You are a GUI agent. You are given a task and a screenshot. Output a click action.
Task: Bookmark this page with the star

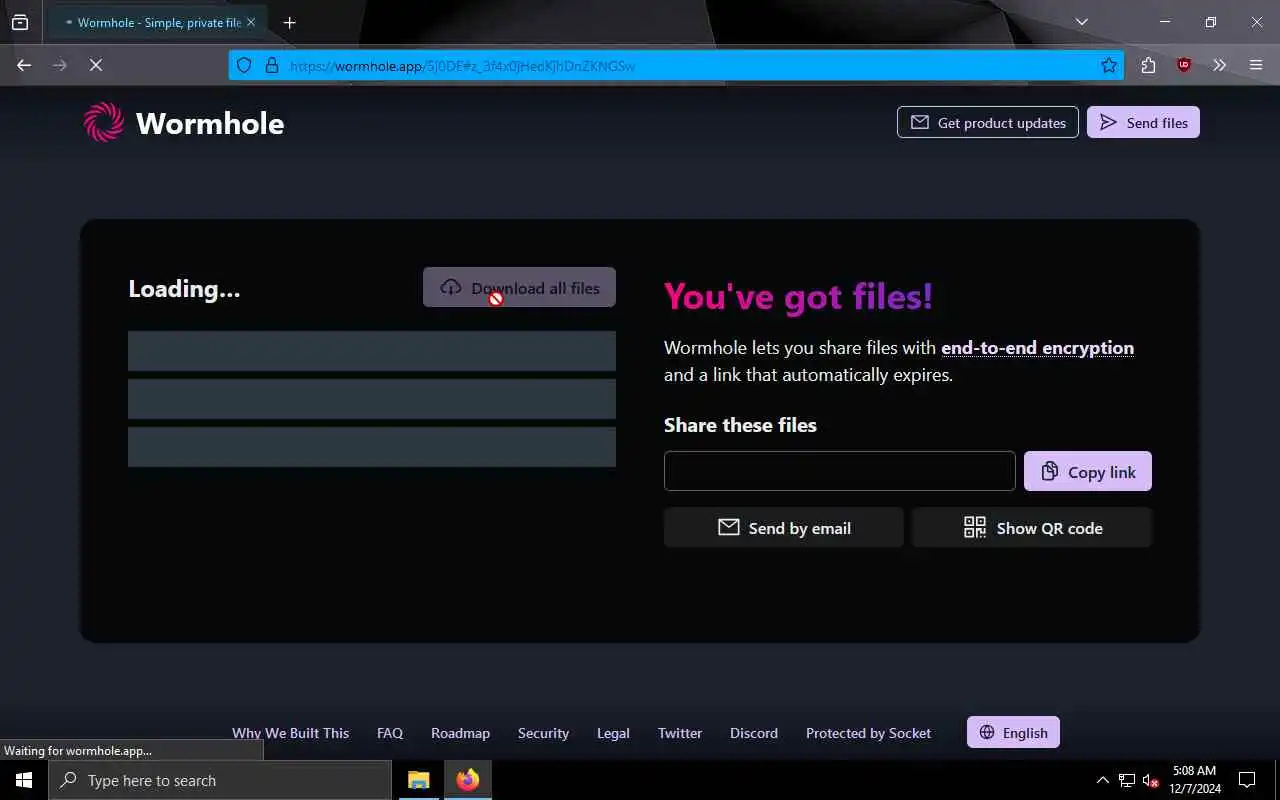[x=1109, y=65]
